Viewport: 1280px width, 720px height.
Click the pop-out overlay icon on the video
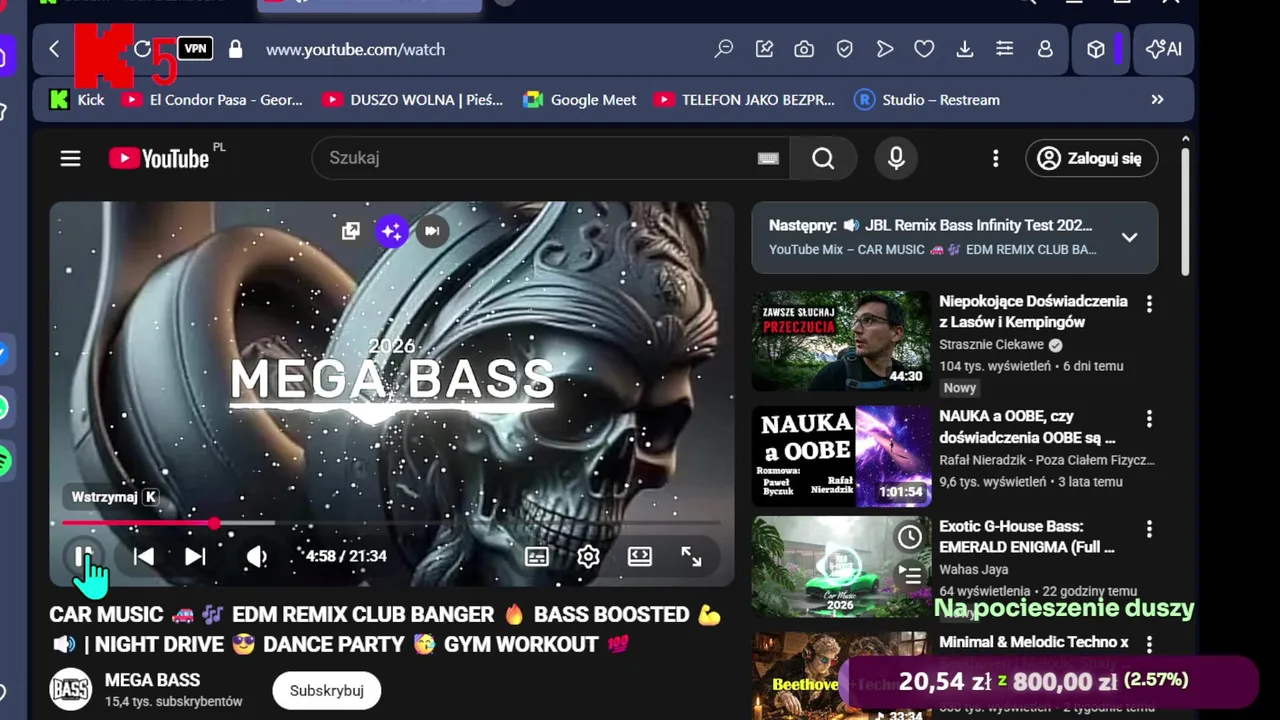[350, 231]
